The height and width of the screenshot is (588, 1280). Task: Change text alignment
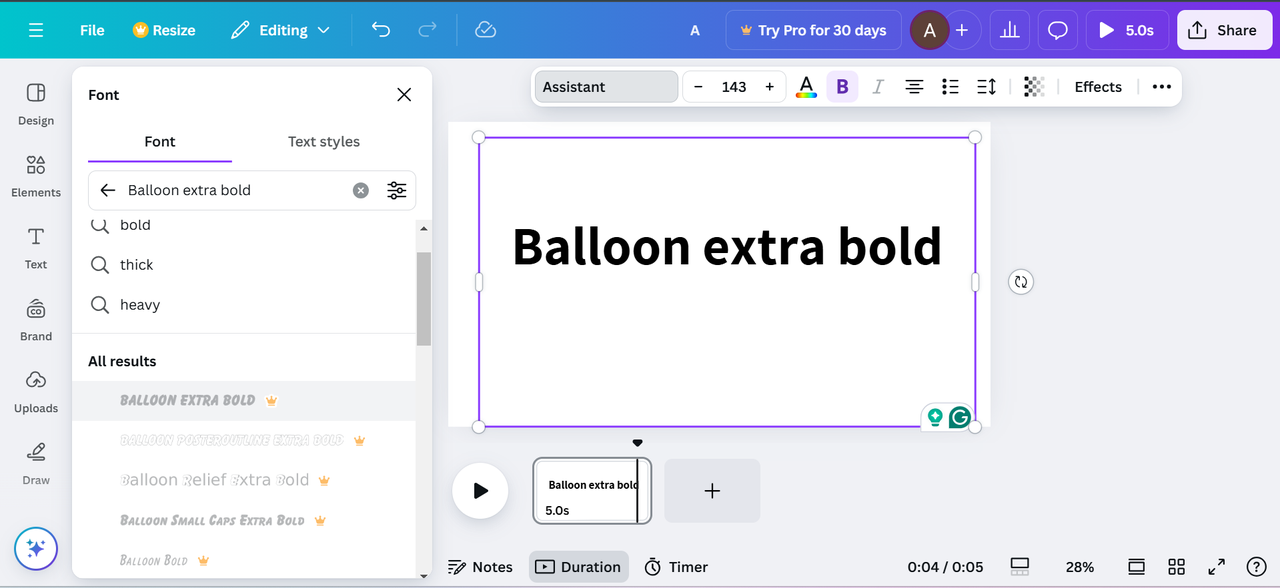point(914,87)
